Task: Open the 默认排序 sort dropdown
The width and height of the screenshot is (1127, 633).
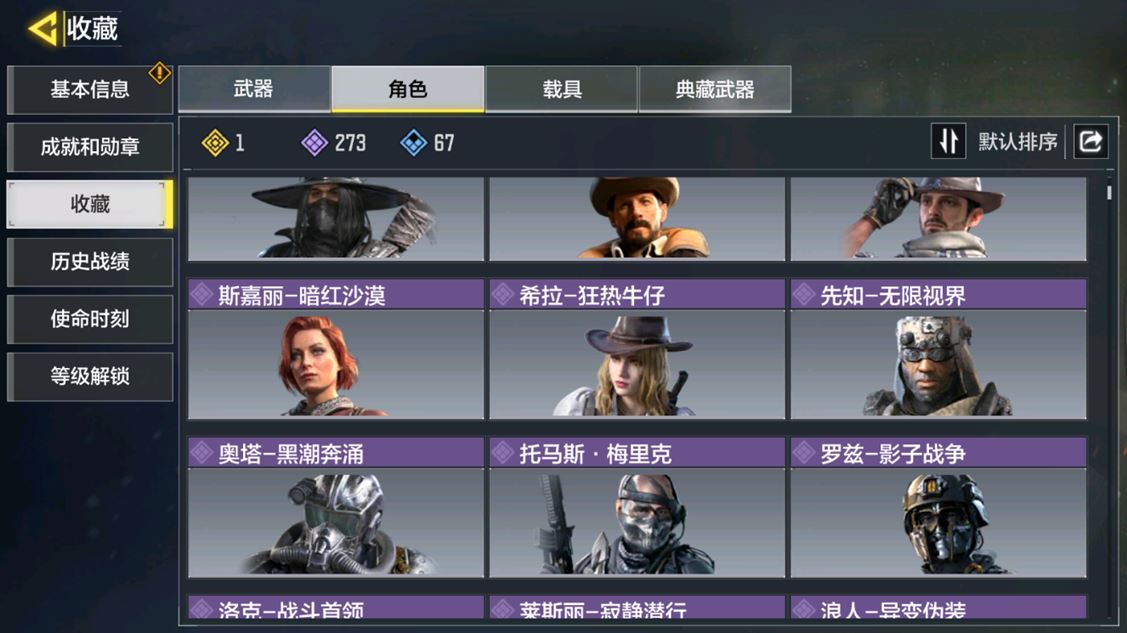Action: coord(1018,142)
